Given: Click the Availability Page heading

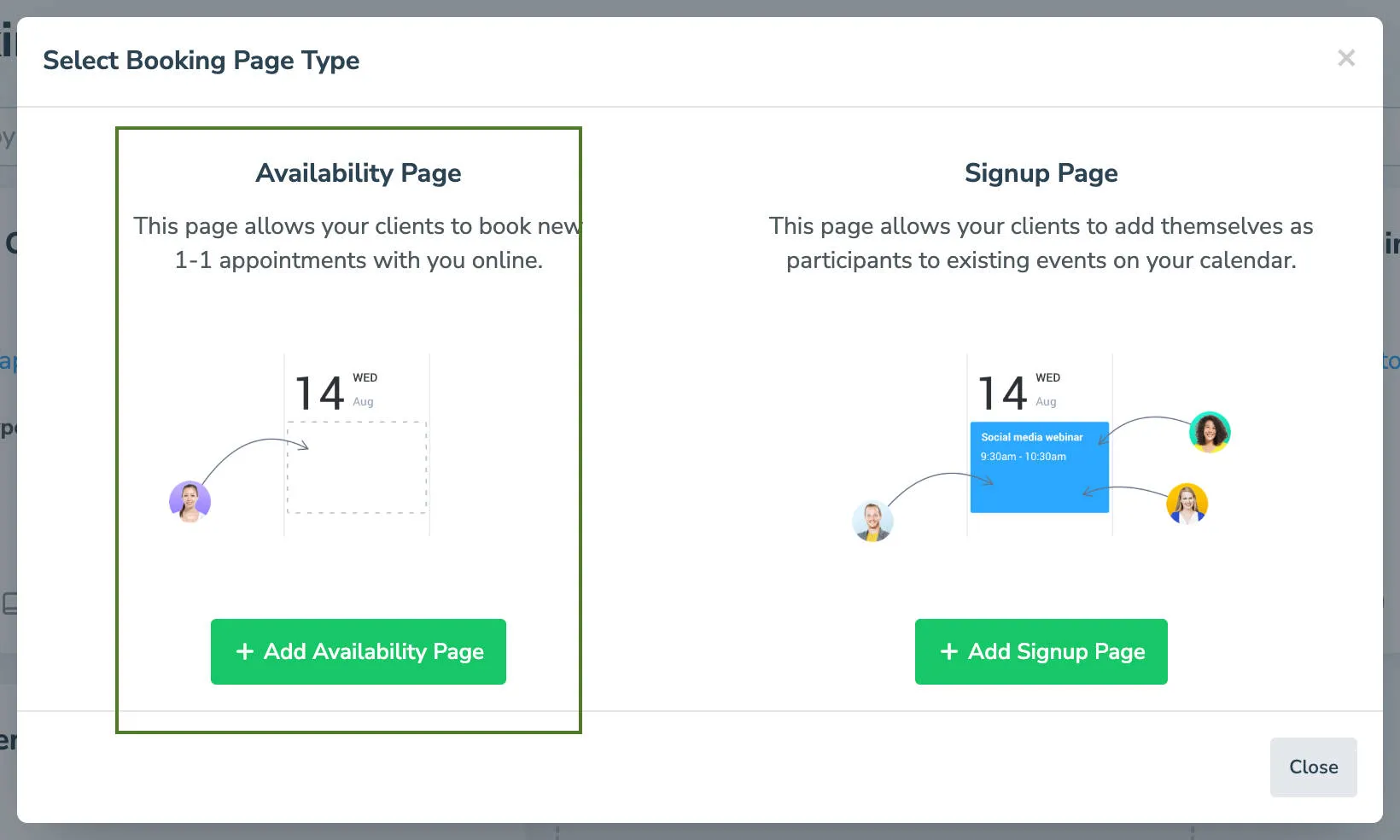Looking at the screenshot, I should [358, 173].
